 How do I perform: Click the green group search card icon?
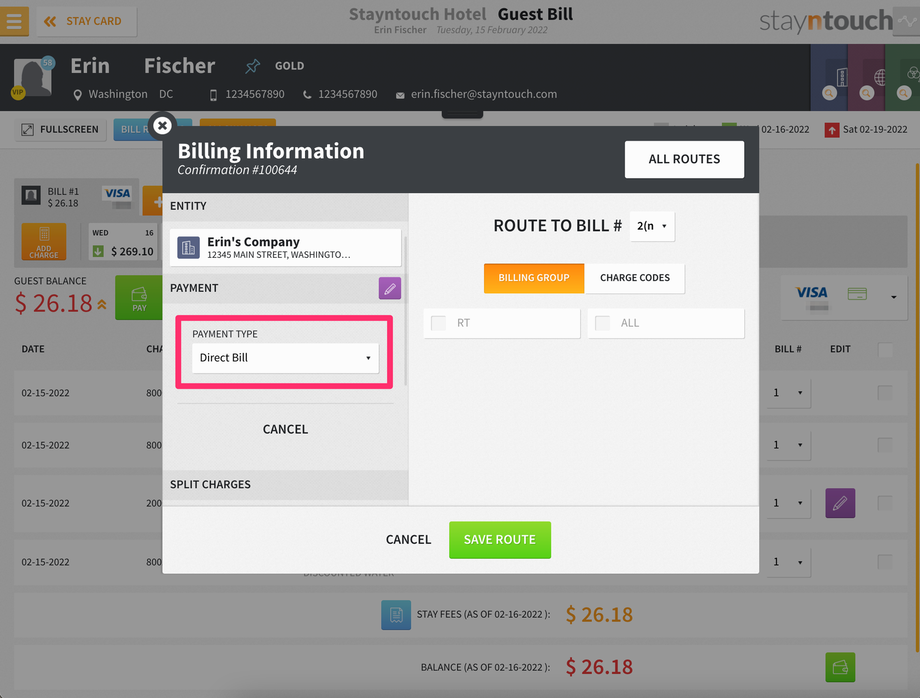click(x=904, y=78)
